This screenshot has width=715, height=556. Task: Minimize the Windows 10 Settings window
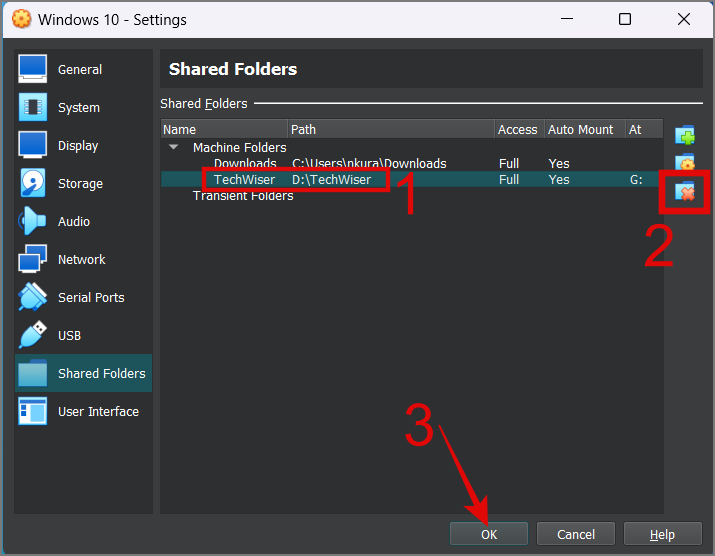tap(567, 19)
